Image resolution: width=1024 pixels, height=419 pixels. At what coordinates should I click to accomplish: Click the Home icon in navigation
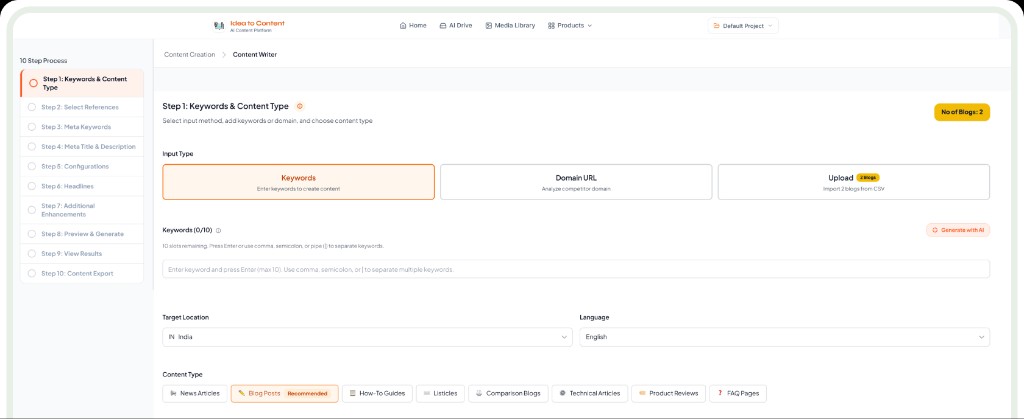coord(403,25)
